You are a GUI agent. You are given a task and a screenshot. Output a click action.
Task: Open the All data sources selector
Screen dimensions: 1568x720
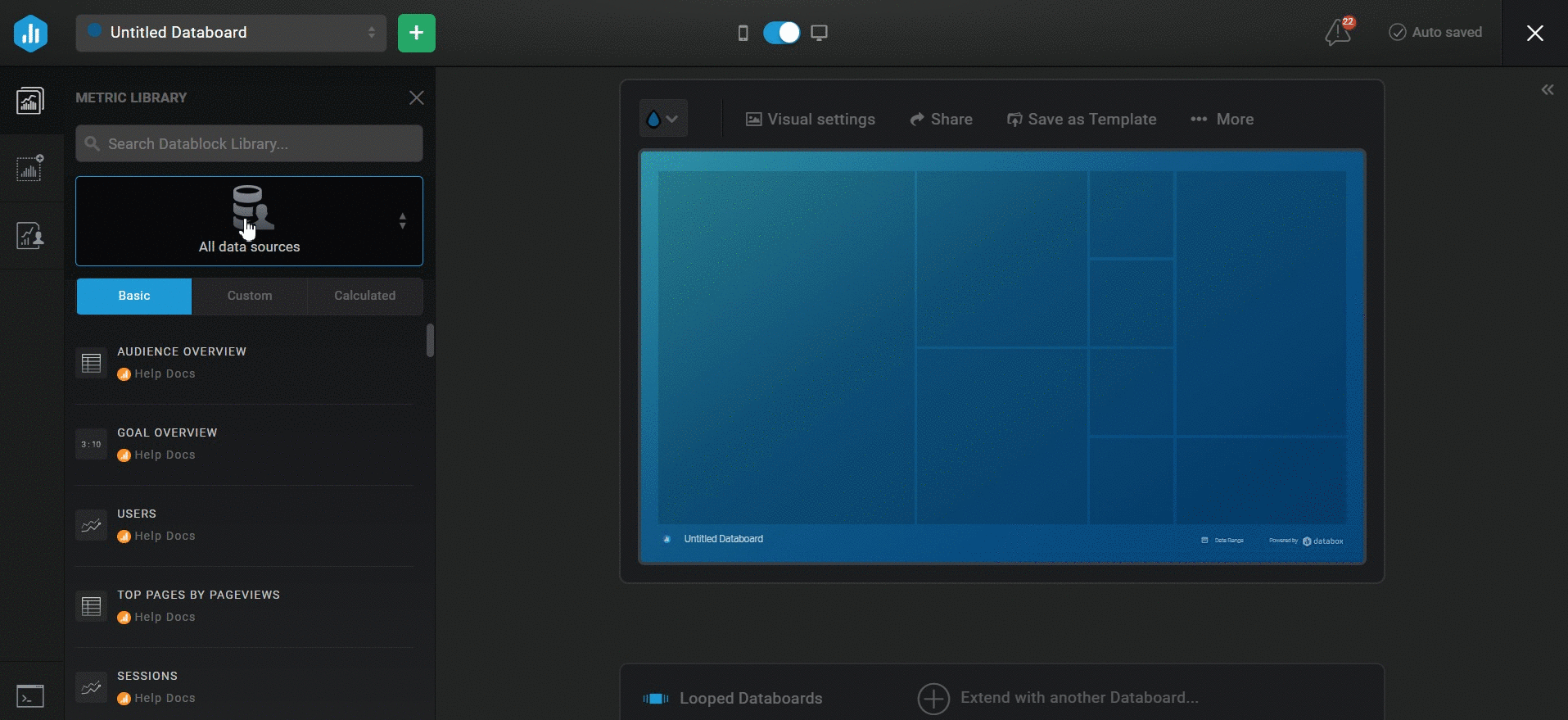pos(249,221)
